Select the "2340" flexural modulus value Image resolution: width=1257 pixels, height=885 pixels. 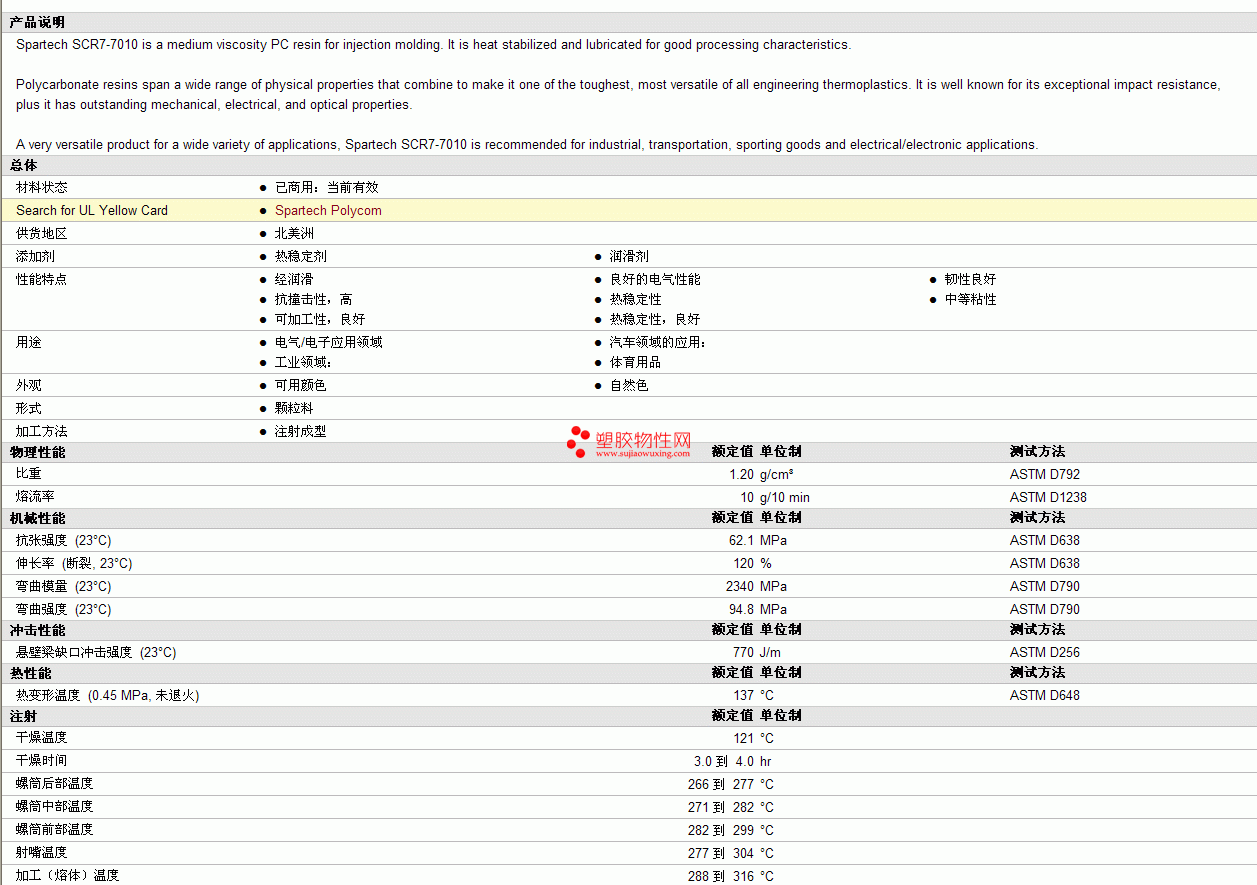coord(740,586)
